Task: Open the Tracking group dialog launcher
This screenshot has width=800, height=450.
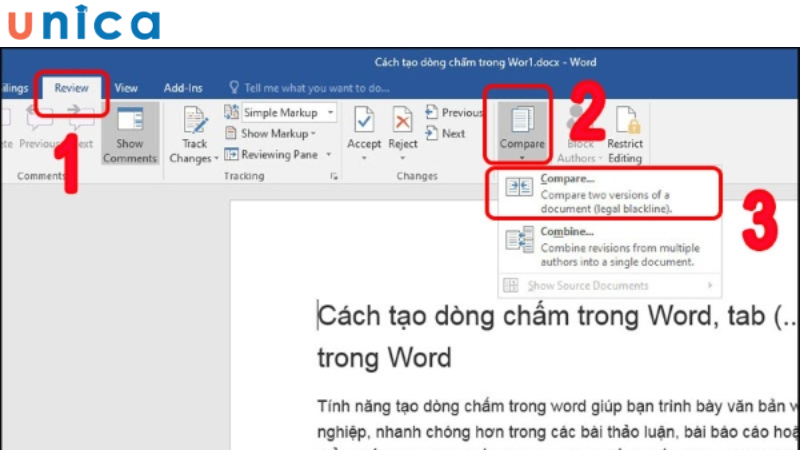Action: (x=334, y=176)
